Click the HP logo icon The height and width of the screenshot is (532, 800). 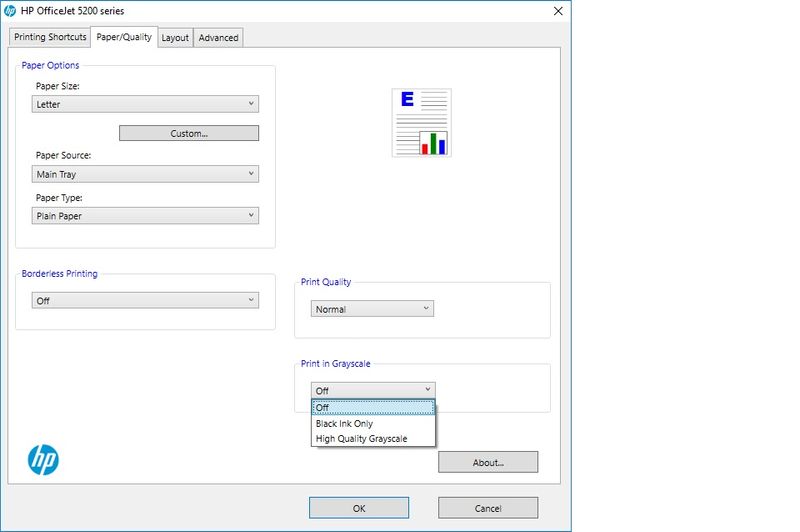(43, 460)
